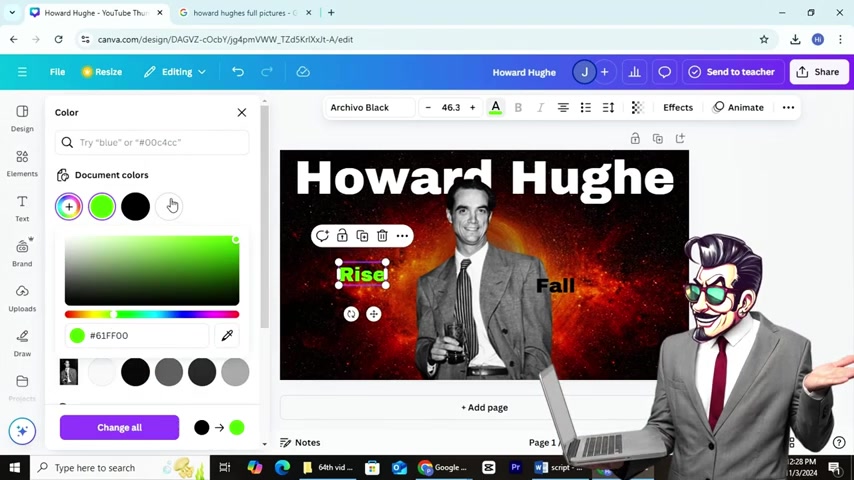The image size is (854, 480).
Task: Click the eyedropper color picker tool
Action: click(x=227, y=335)
